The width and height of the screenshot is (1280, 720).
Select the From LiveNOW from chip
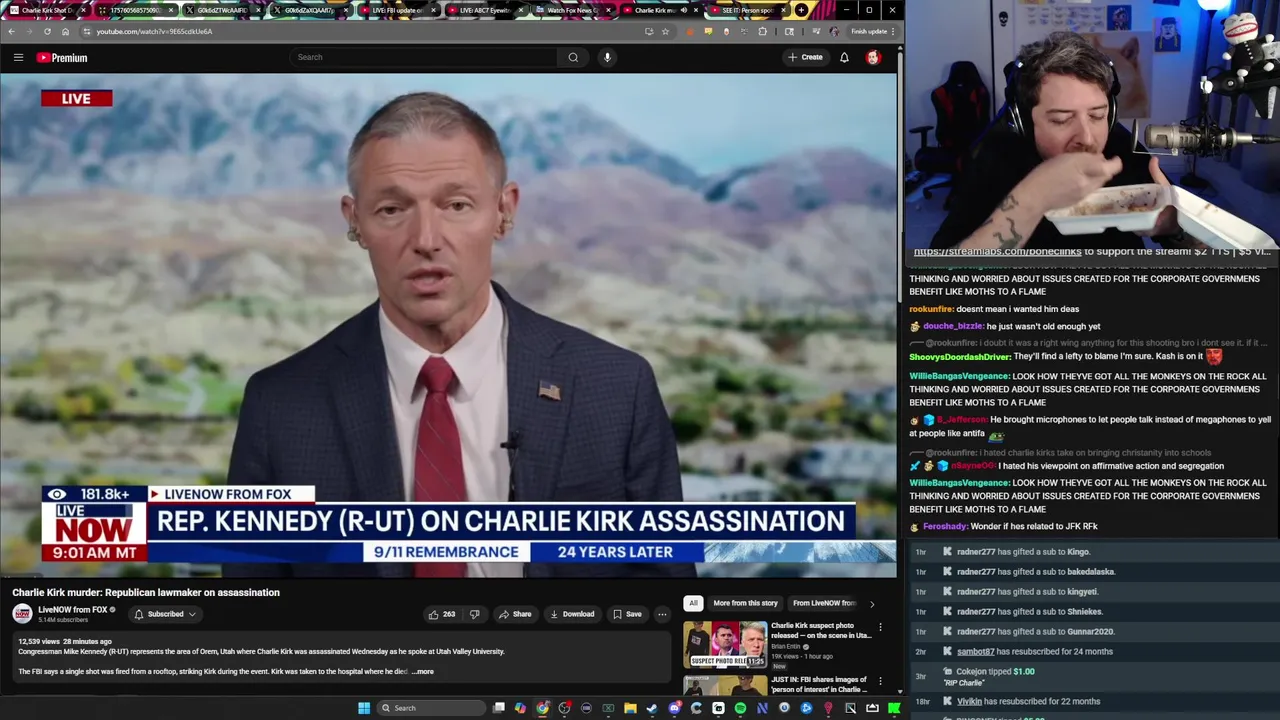823,603
